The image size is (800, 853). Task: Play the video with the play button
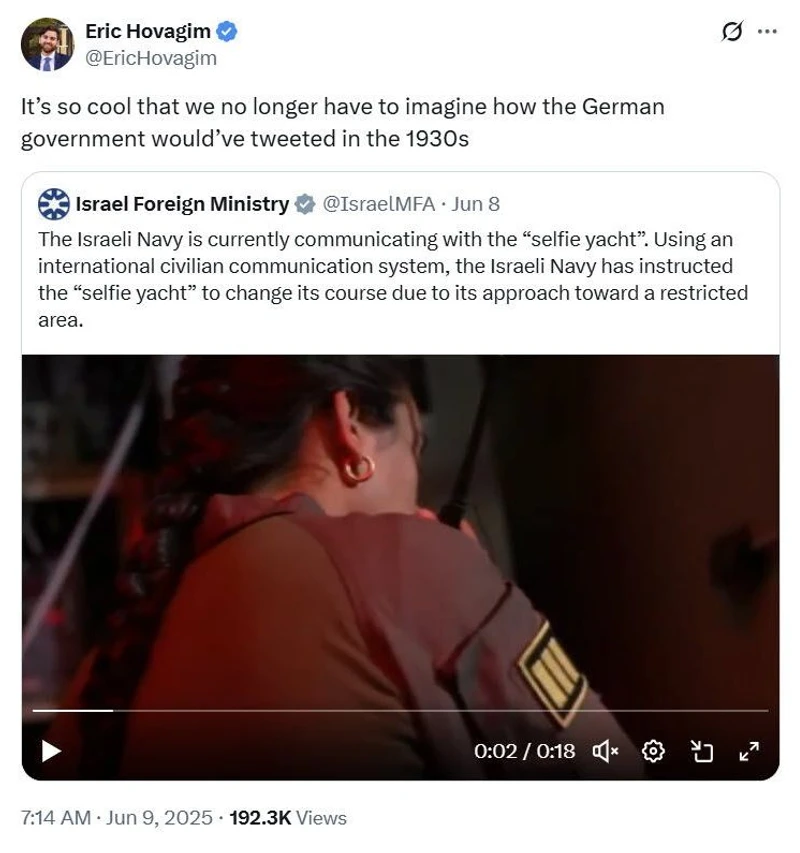tap(51, 751)
